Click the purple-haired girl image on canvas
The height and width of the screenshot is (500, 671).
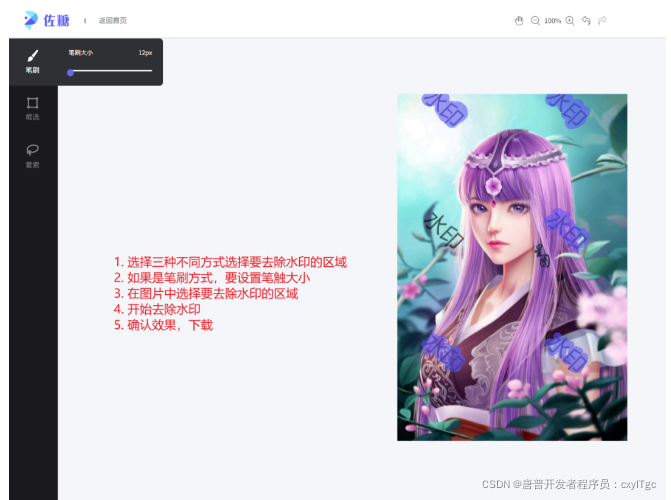tap(512, 267)
